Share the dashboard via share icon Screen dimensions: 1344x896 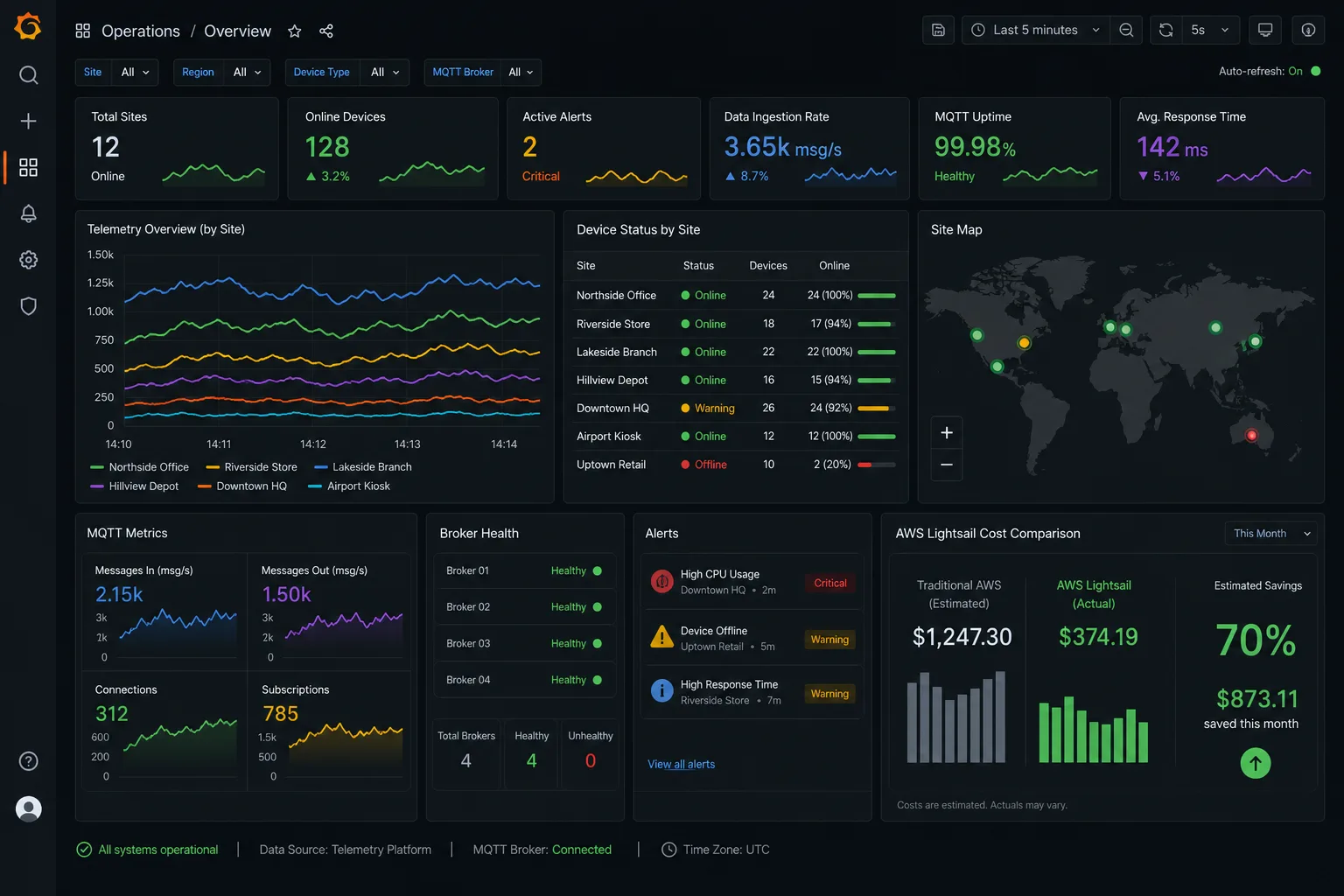point(326,31)
